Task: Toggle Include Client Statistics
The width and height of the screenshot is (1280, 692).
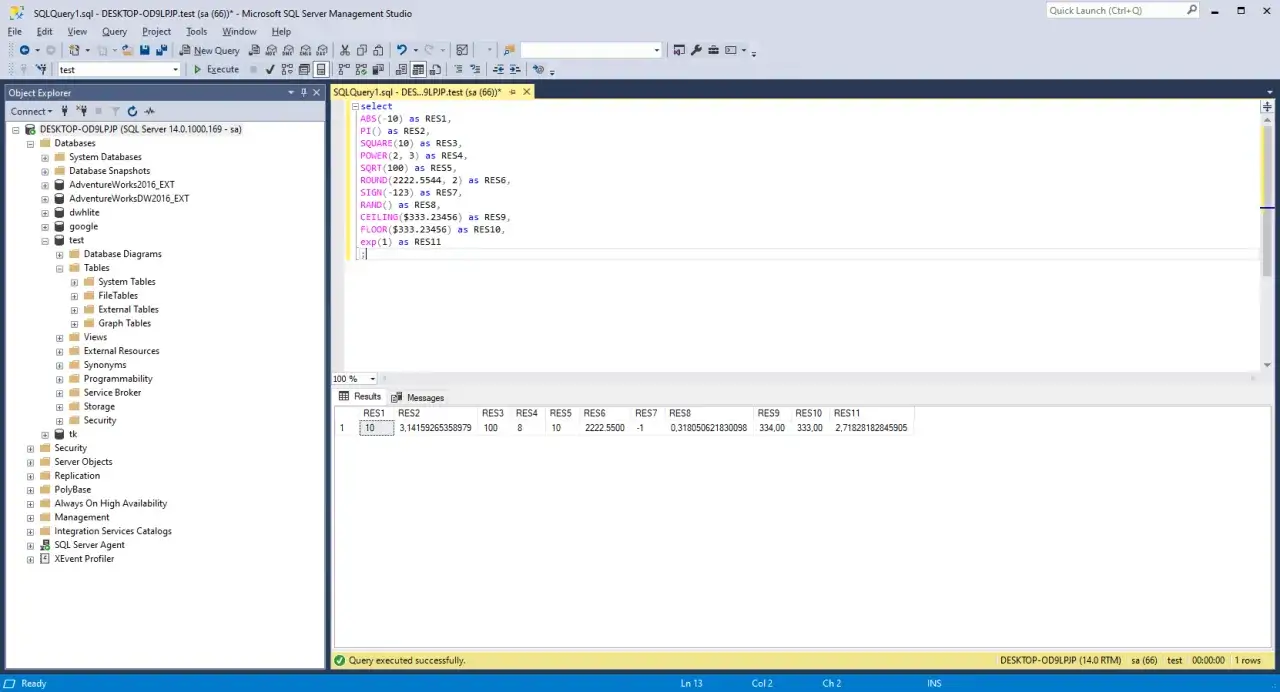Action: [x=378, y=69]
